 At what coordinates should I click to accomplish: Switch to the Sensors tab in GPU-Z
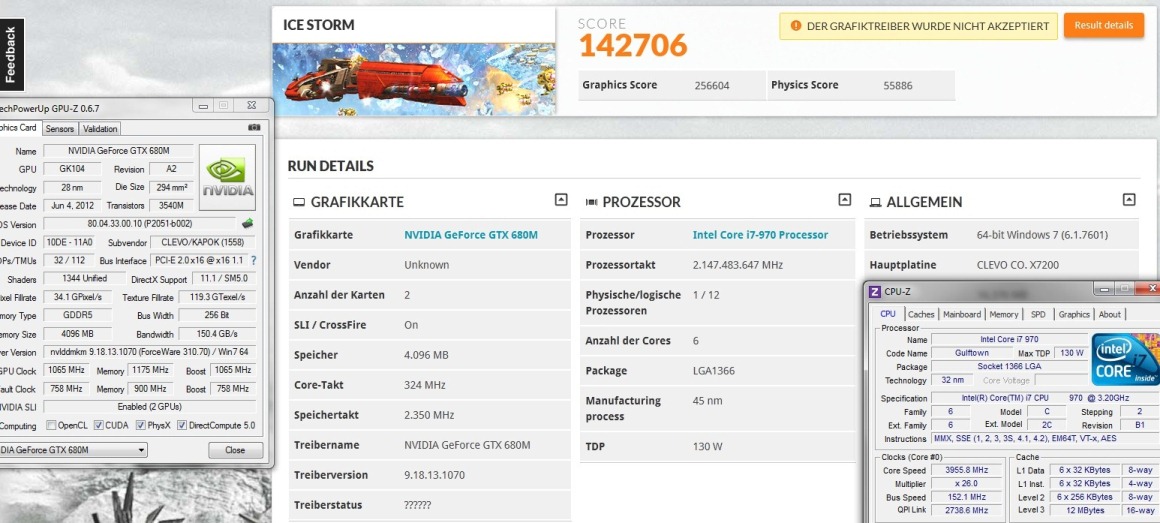(x=59, y=129)
